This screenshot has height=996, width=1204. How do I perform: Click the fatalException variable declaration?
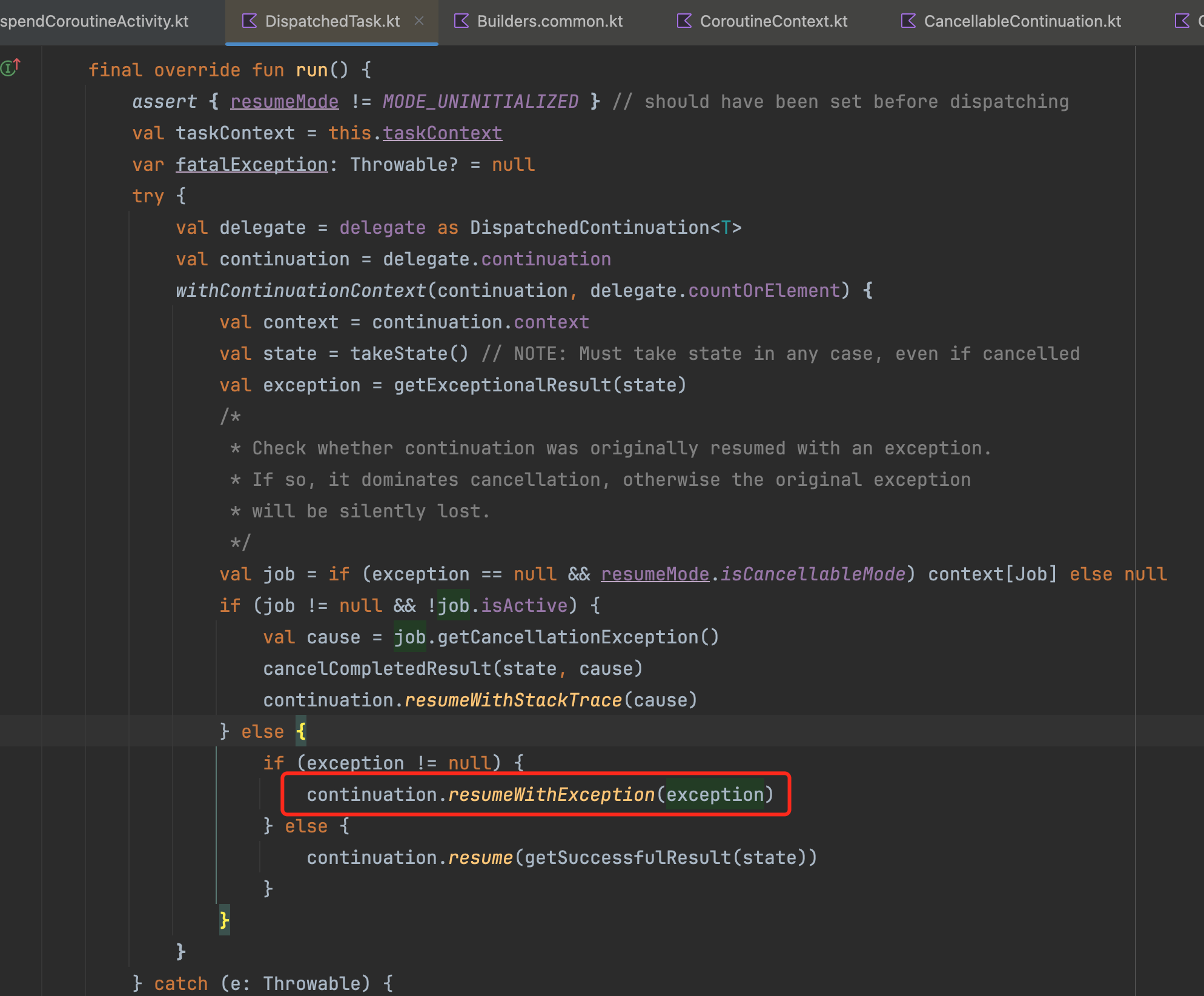[x=251, y=164]
